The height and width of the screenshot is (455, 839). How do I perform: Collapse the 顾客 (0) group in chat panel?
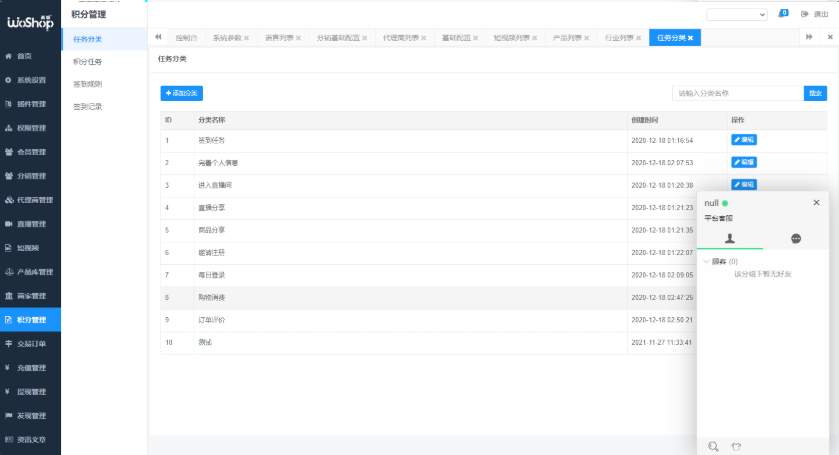(720, 262)
